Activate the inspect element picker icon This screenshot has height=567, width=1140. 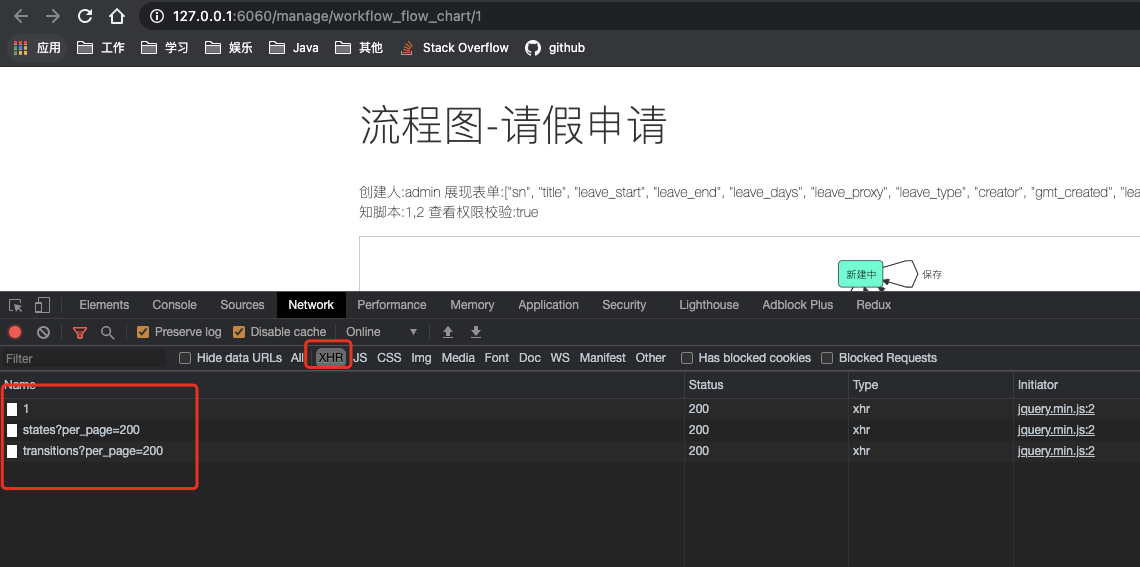[x=16, y=305]
